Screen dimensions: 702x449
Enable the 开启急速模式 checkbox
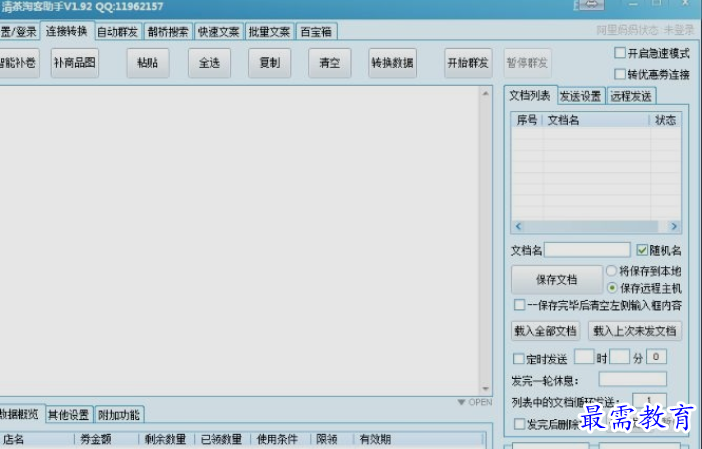(x=620, y=53)
